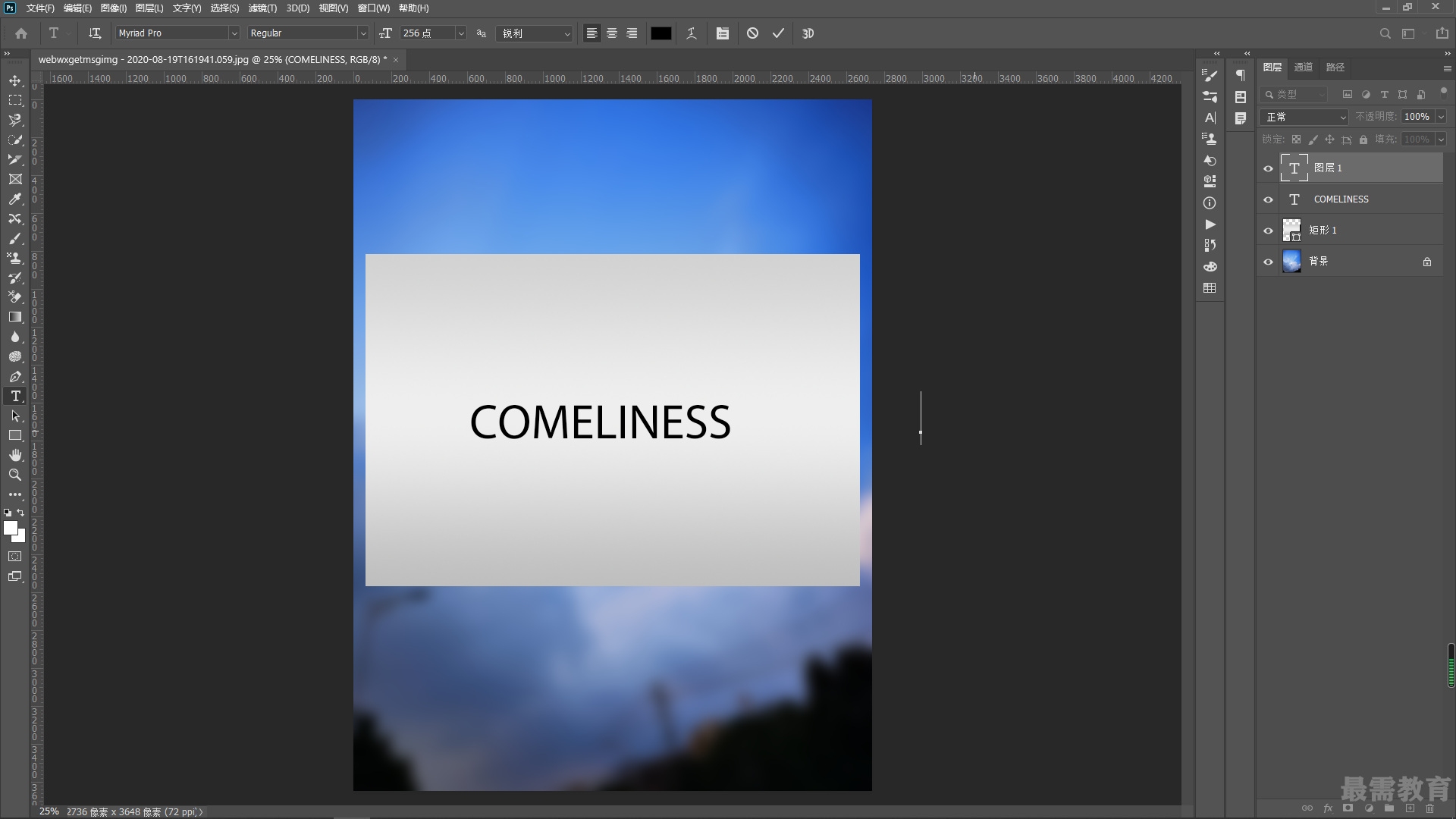
Task: Open the warp text dialog
Action: pos(692,33)
